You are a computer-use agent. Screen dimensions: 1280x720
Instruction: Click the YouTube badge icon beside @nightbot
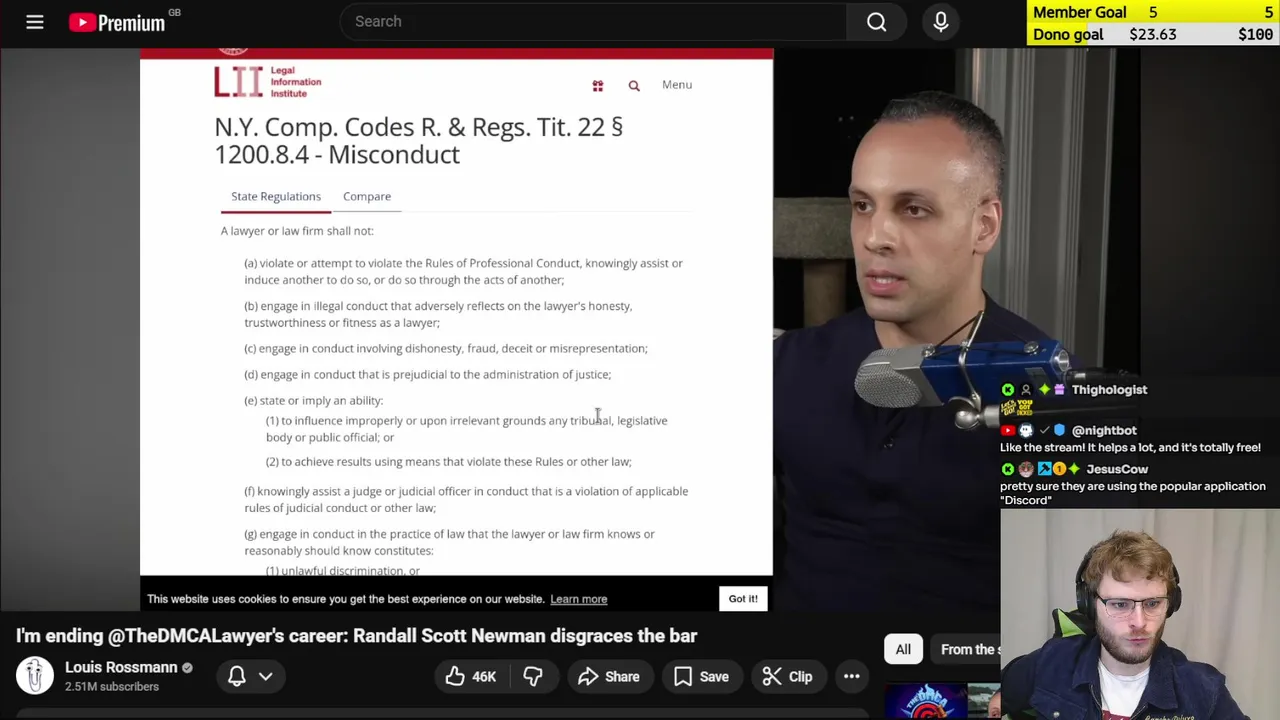point(1008,431)
